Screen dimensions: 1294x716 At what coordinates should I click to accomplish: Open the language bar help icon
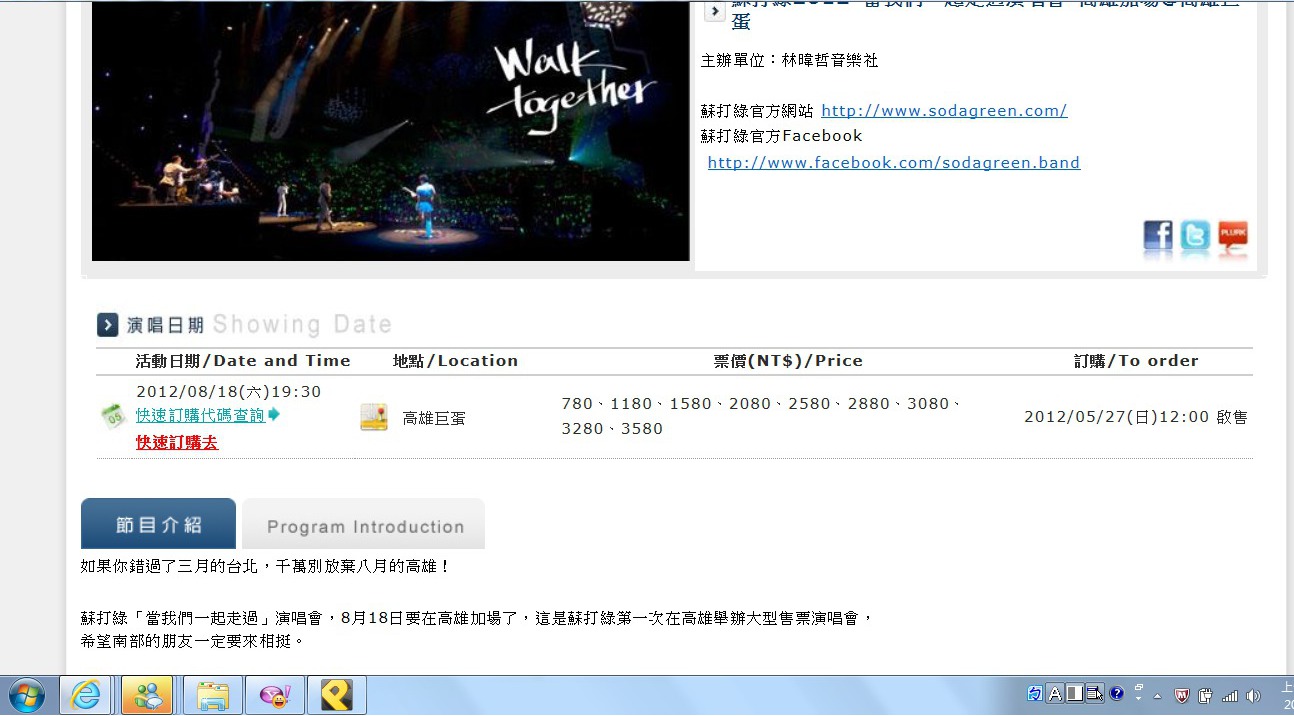click(1117, 693)
